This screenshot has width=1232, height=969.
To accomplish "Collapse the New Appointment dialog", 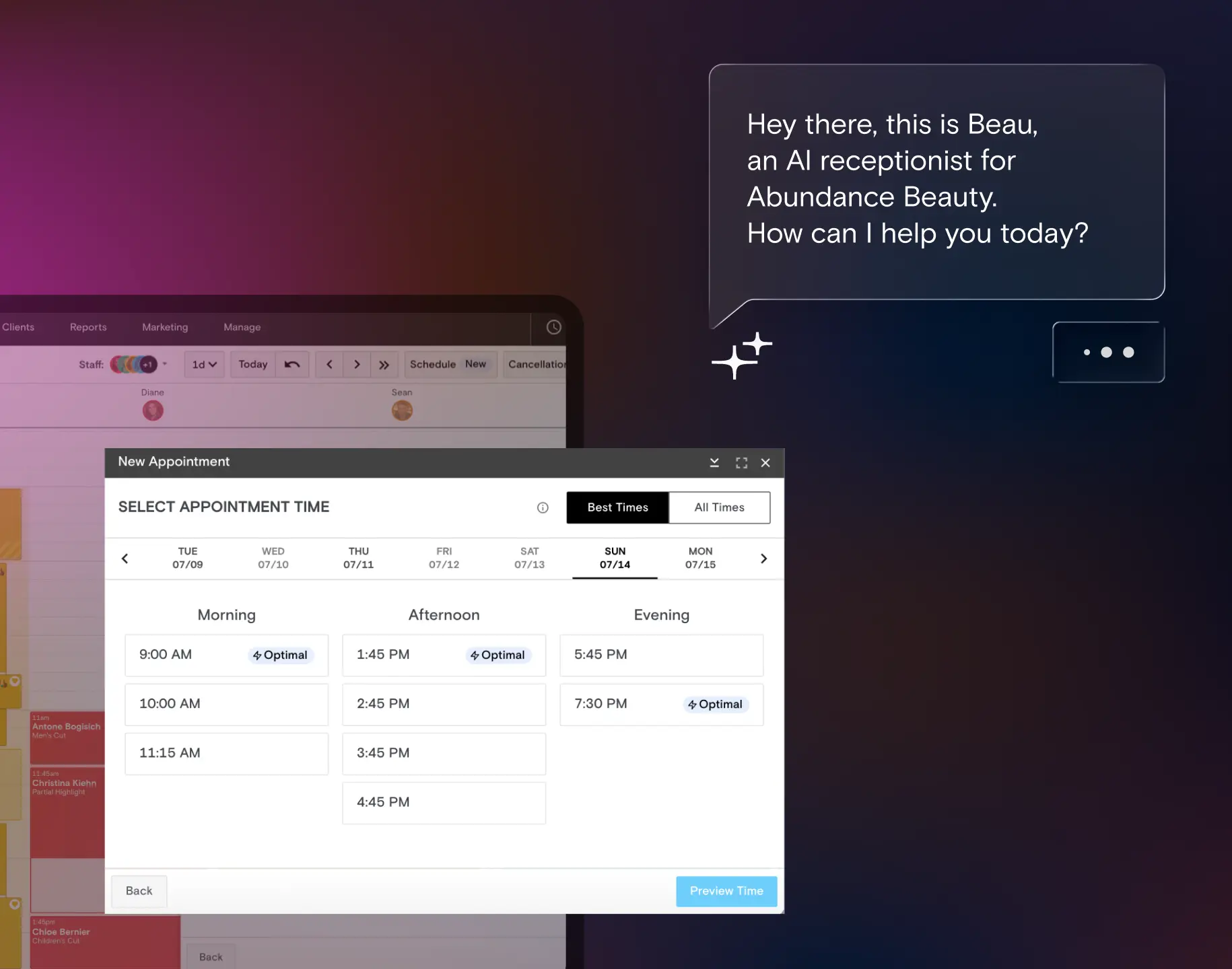I will click(x=714, y=462).
